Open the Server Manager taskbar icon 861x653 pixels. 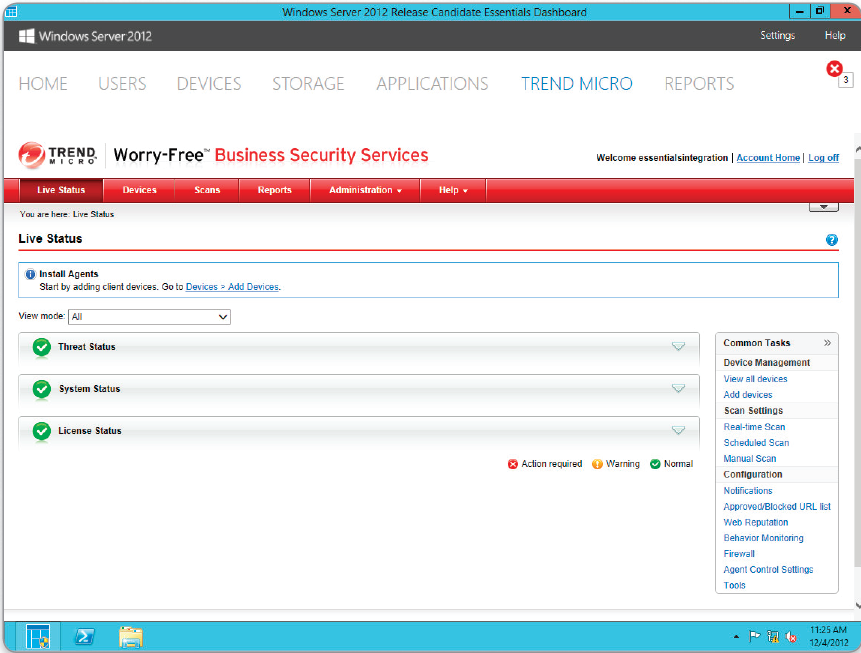(x=38, y=637)
